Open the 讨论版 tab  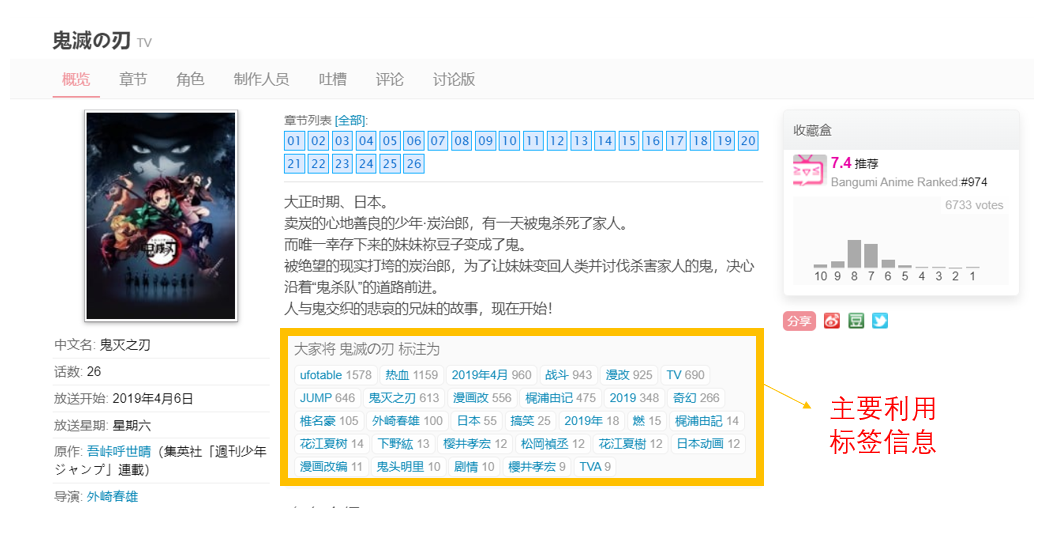point(454,79)
